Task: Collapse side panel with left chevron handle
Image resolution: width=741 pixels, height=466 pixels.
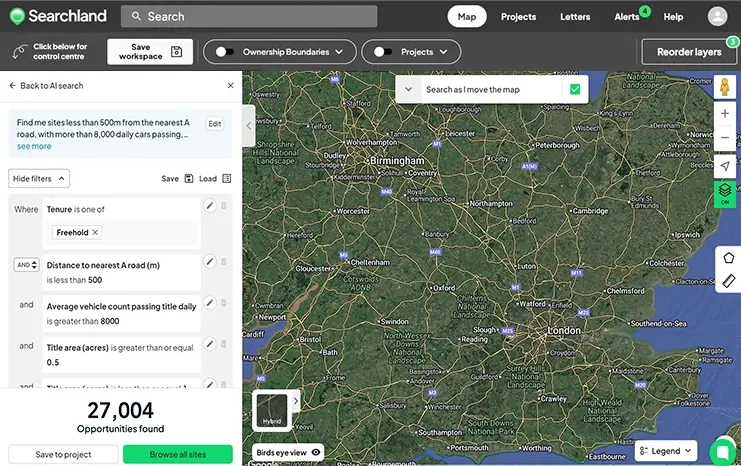Action: point(249,126)
